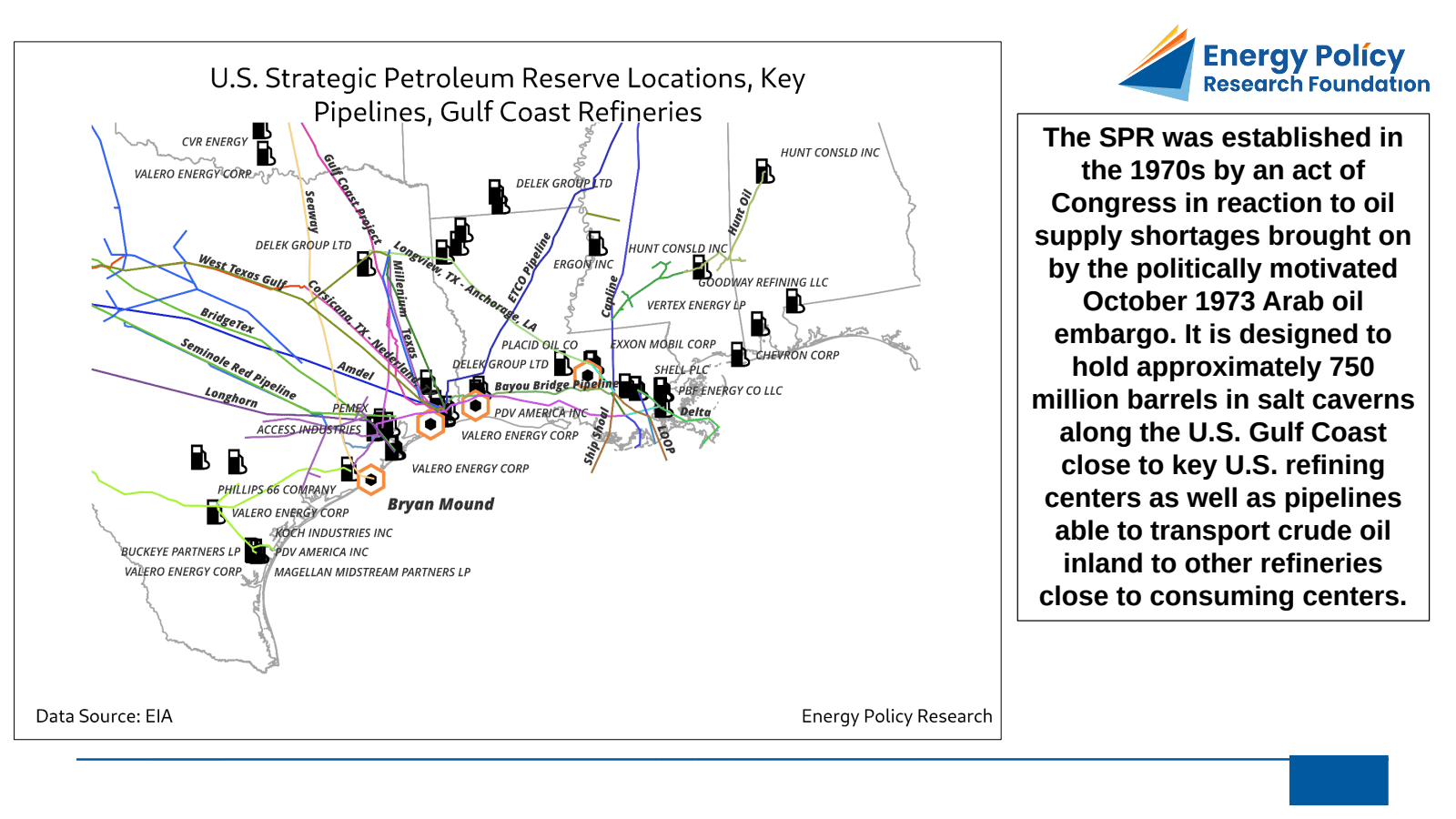Click the Bayou Bridge Pipeline label
1456x819 pixels.
click(556, 385)
